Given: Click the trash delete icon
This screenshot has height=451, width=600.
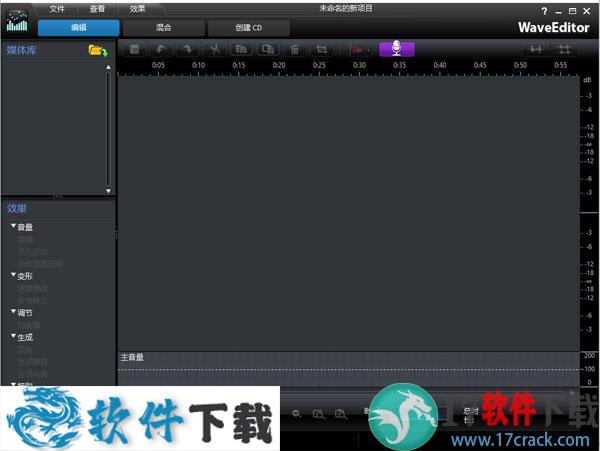Looking at the screenshot, I should [294, 49].
